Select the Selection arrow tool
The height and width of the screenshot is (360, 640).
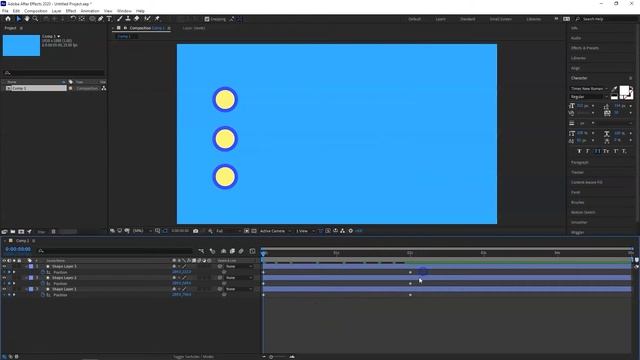click(x=18, y=19)
